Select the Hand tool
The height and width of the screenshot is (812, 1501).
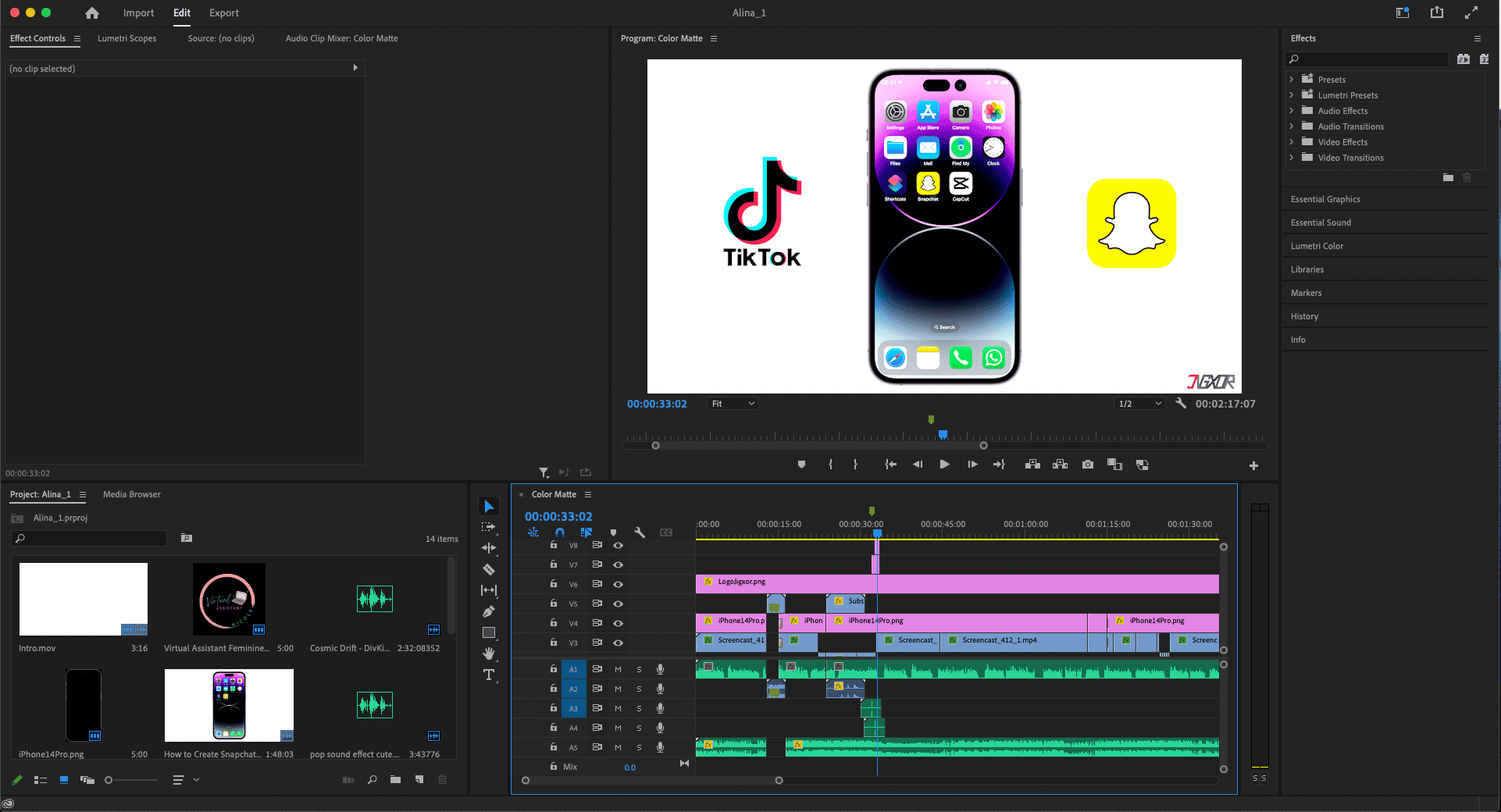tap(489, 654)
